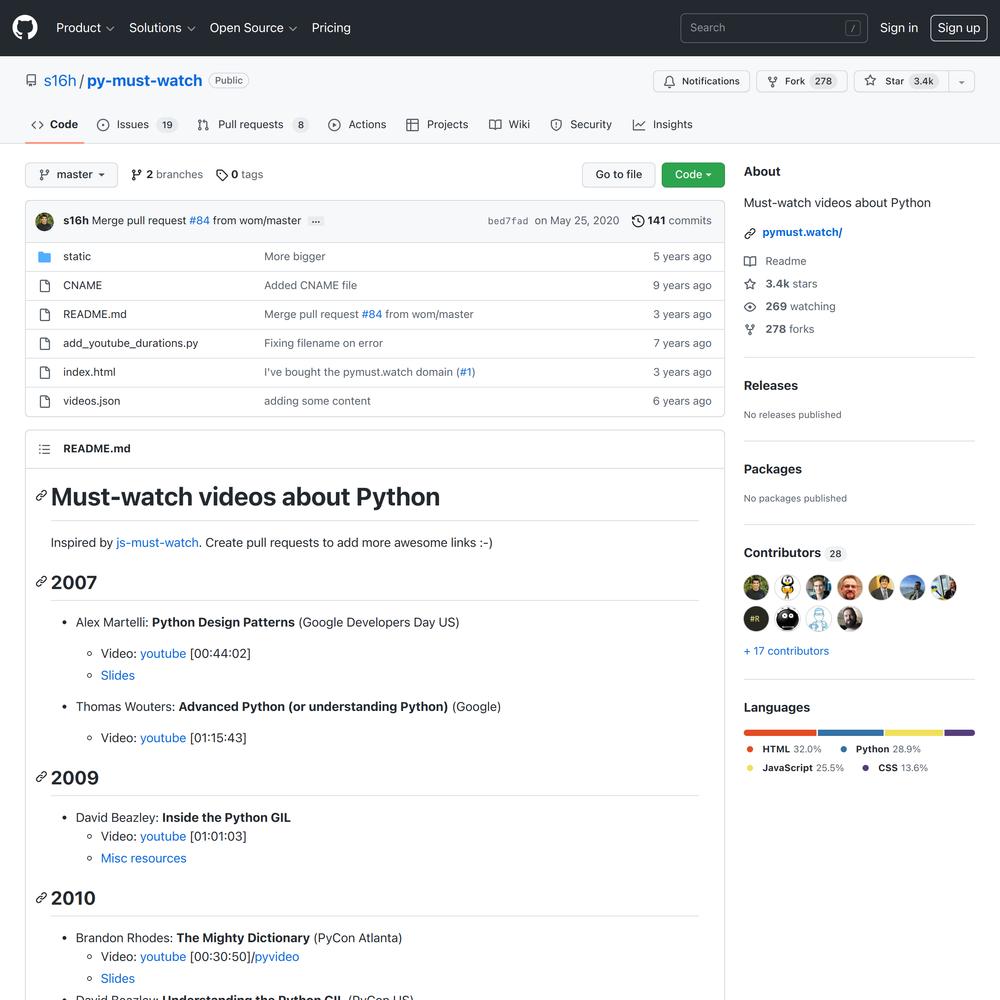This screenshot has width=1000, height=1000.
Task: Open the green Code dropdown button
Action: point(693,175)
